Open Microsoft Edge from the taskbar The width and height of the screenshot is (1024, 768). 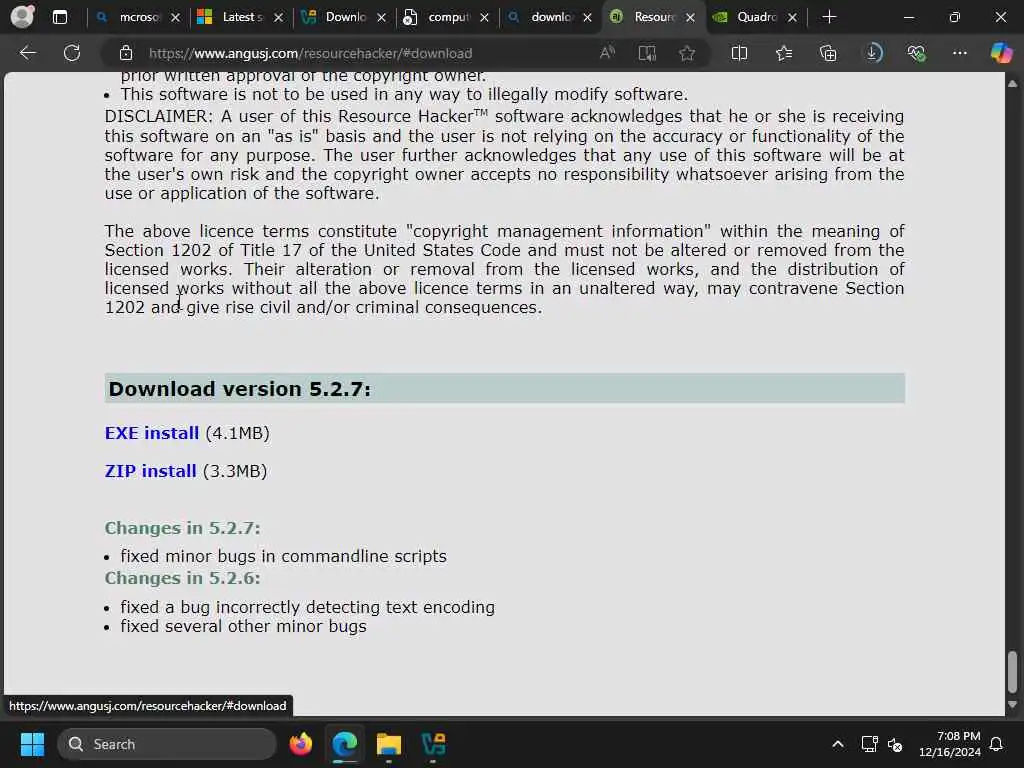(345, 744)
